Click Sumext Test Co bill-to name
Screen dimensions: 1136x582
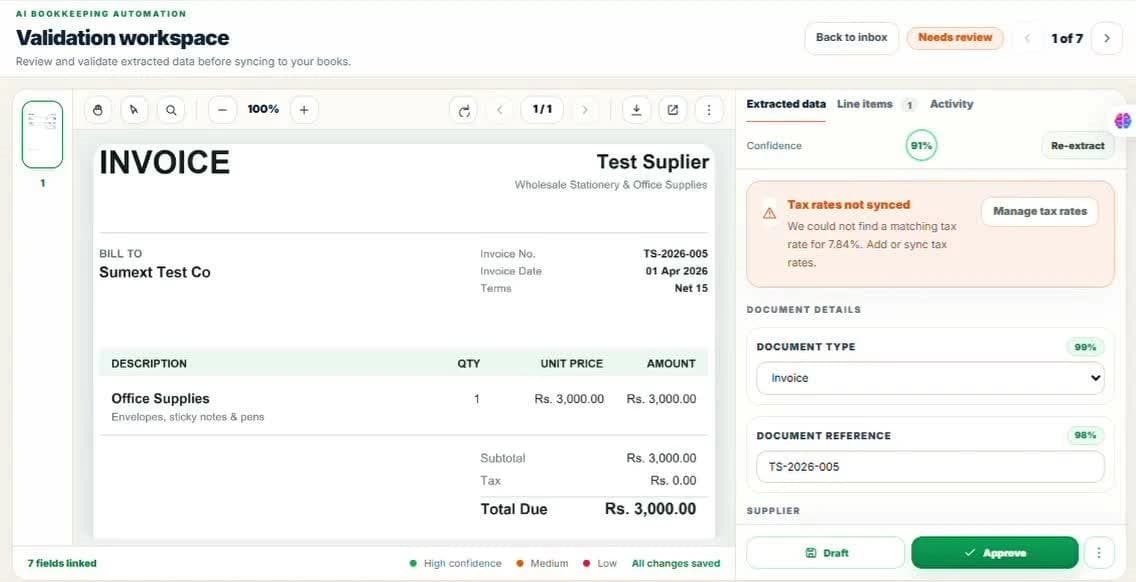click(155, 273)
